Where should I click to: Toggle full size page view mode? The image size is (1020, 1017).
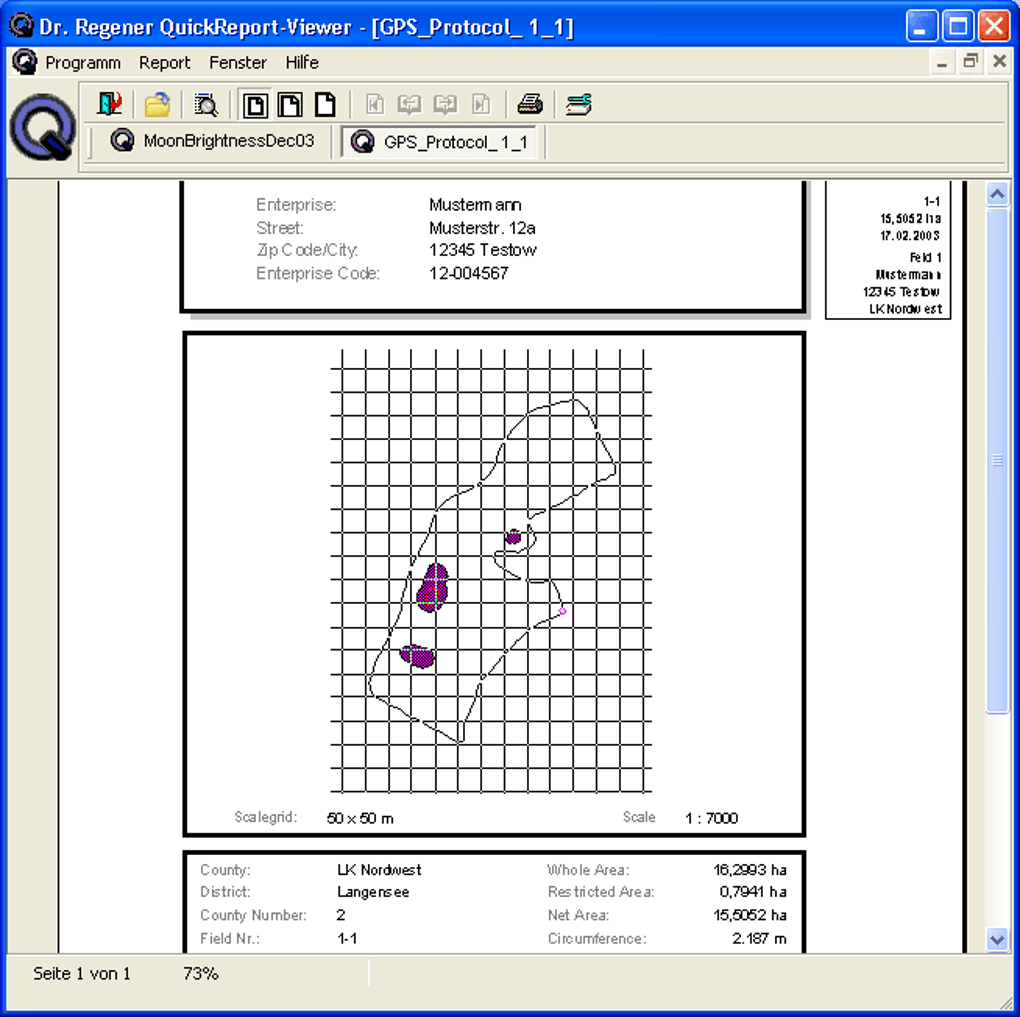coord(324,103)
